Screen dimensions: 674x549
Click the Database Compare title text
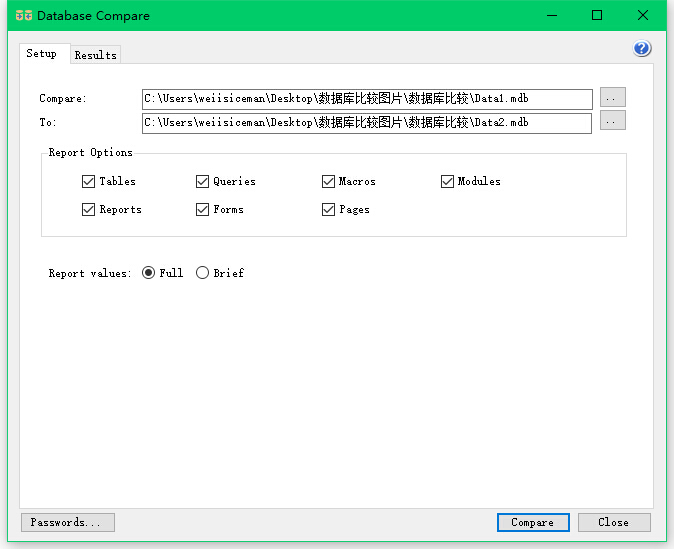click(93, 16)
